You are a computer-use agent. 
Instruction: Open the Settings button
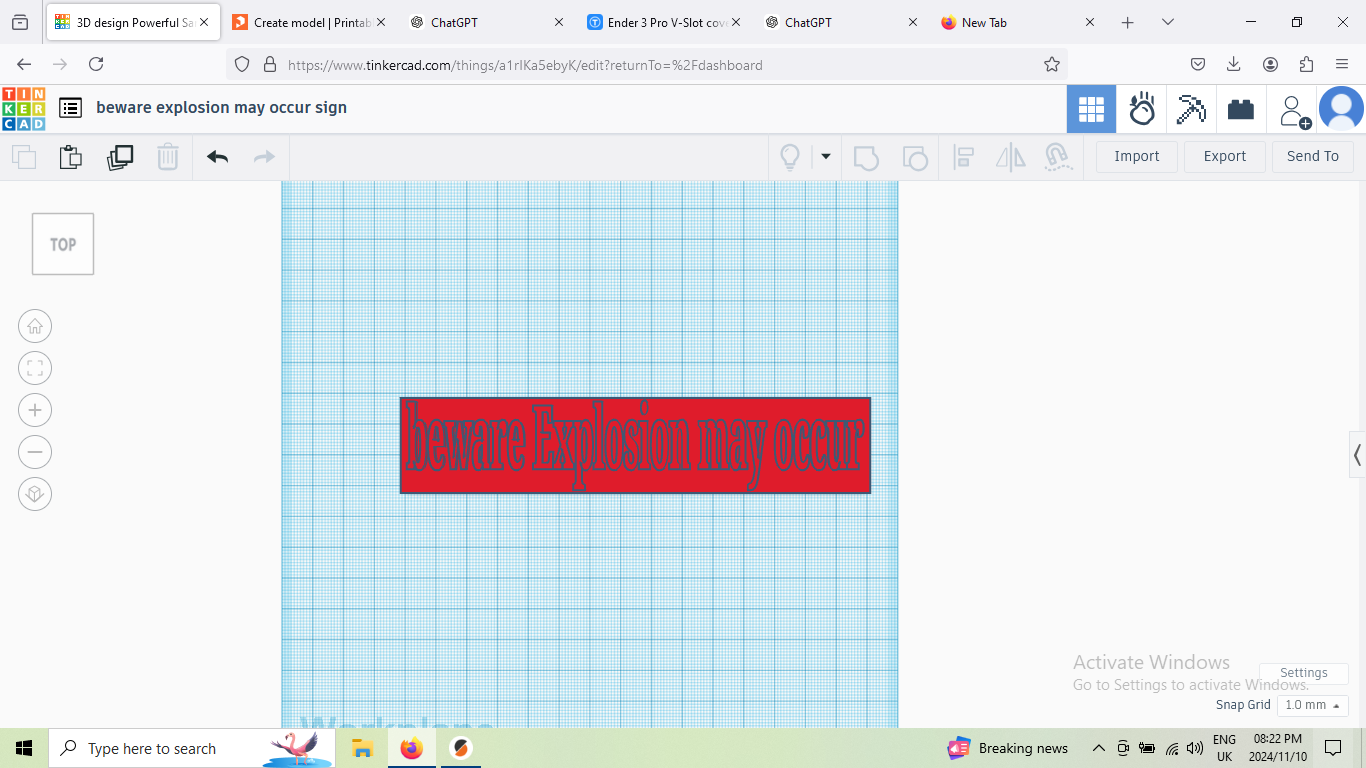1304,673
